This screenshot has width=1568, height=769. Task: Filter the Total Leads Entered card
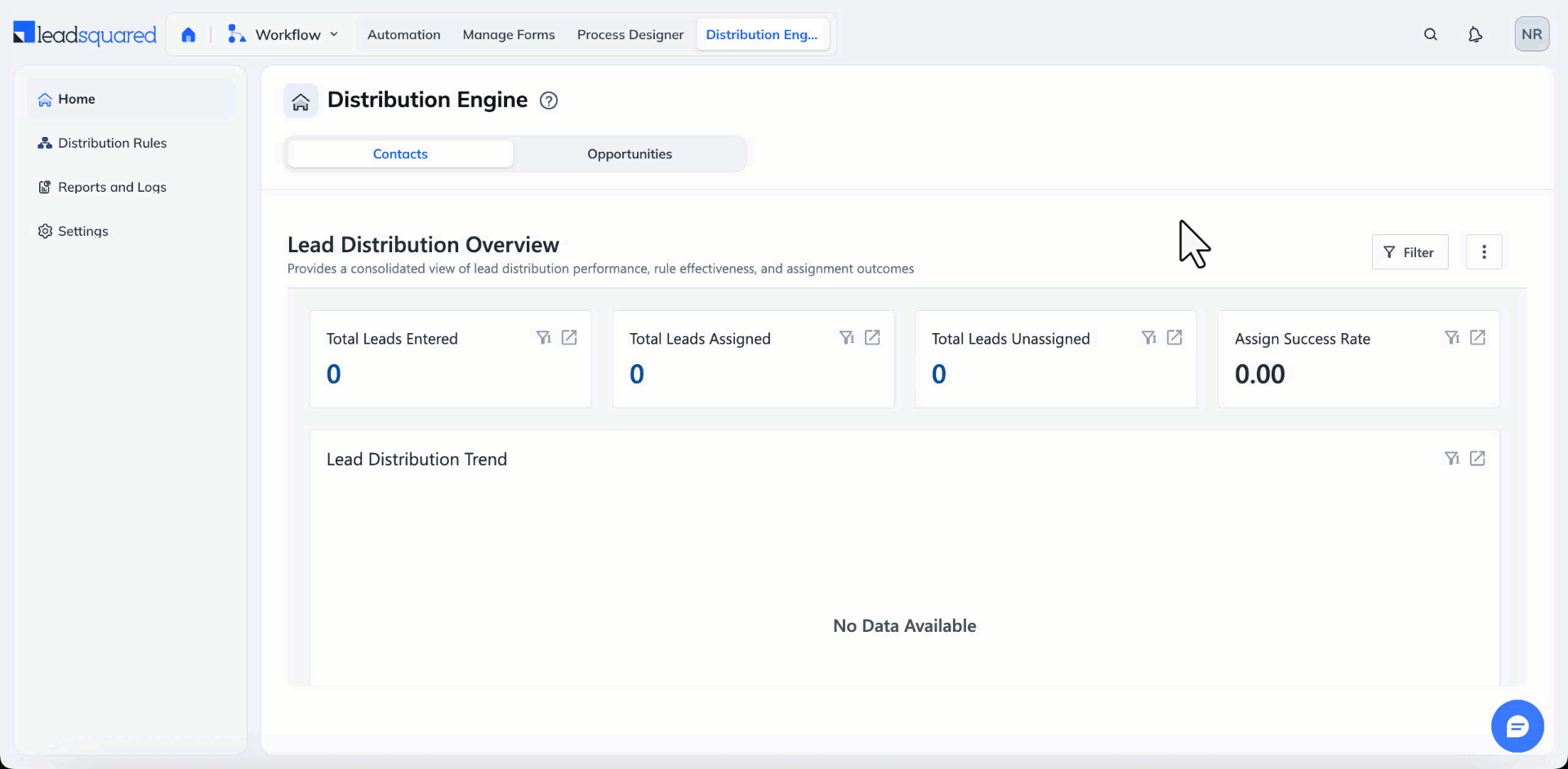pyautogui.click(x=544, y=337)
